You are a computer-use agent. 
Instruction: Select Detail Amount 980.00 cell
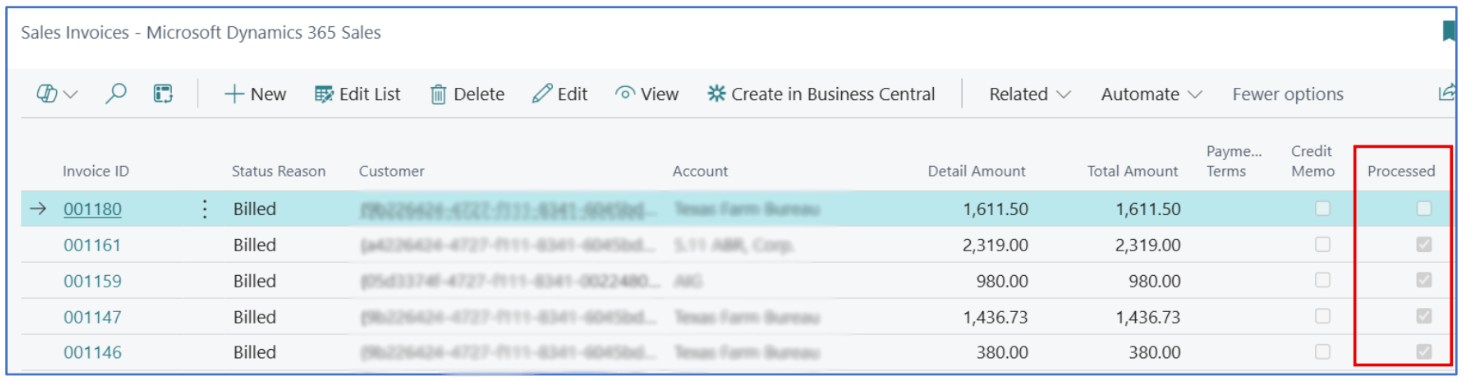[x=1002, y=281]
